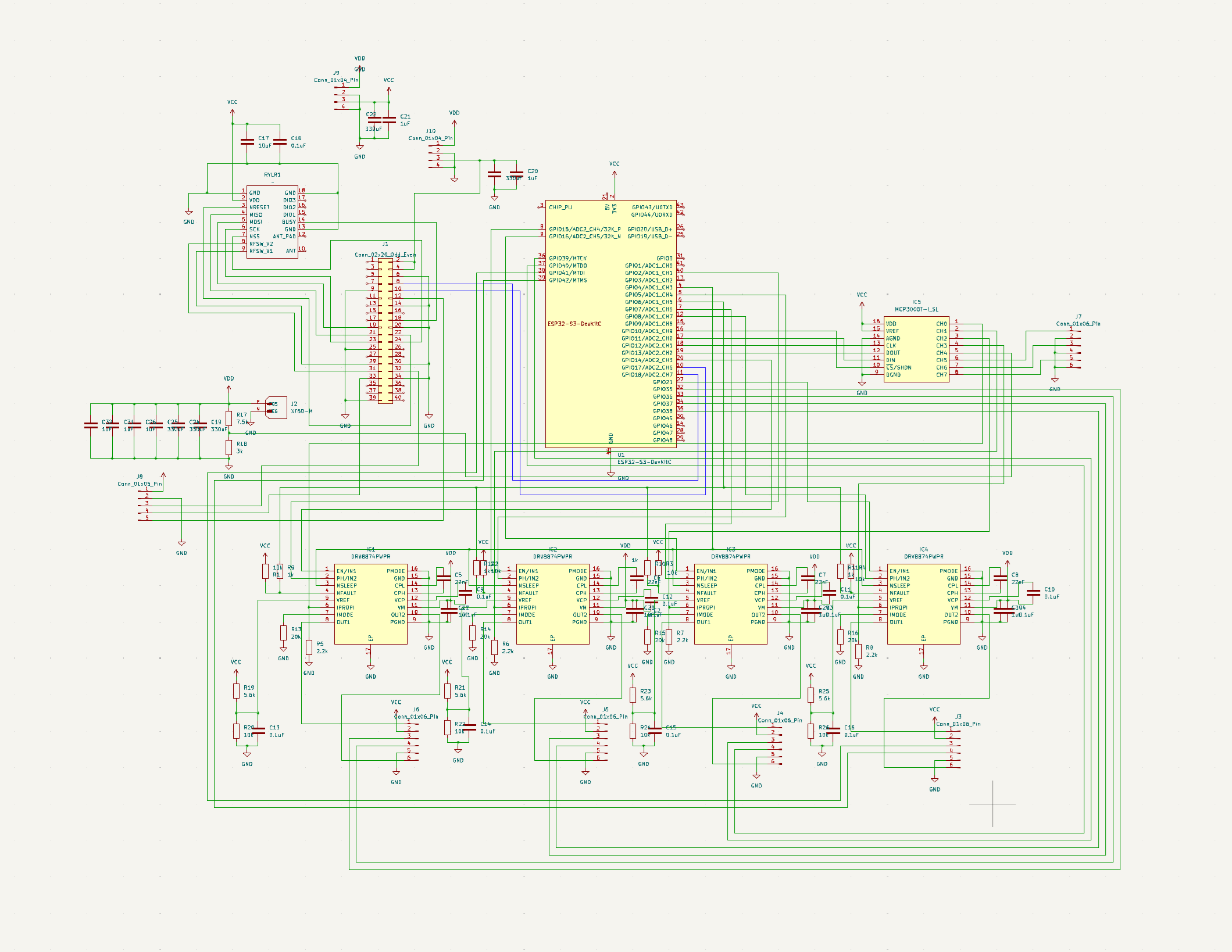Select capacitor C8 22nF
Image resolution: width=1232 pixels, height=952 pixels.
[x=1000, y=578]
